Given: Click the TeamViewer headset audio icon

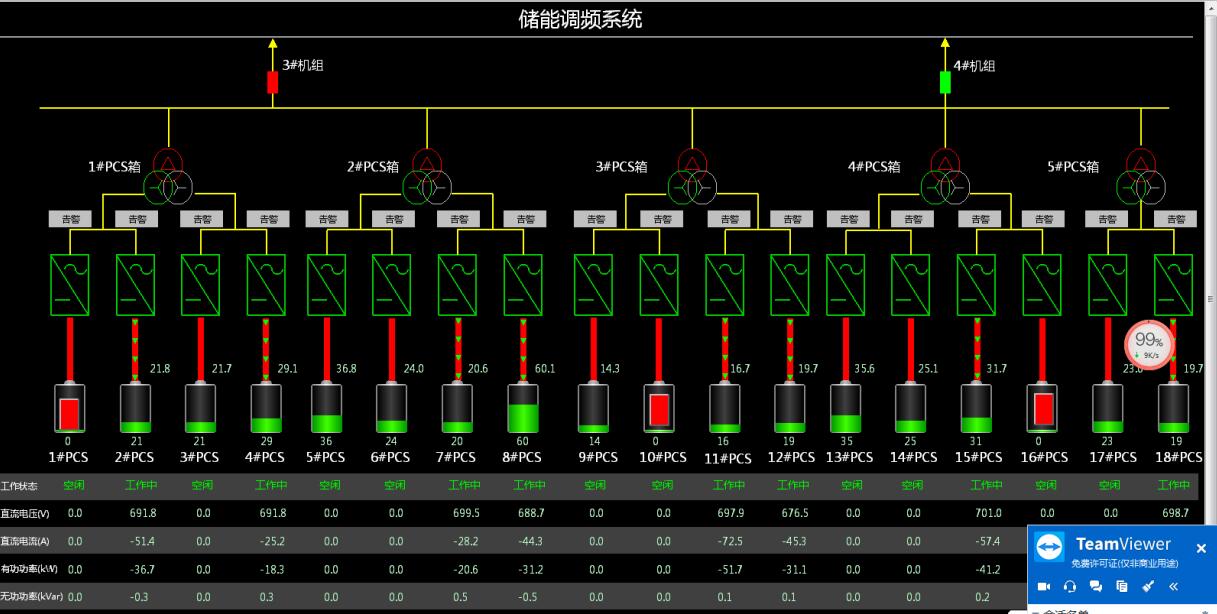Looking at the screenshot, I should coord(1070,587).
